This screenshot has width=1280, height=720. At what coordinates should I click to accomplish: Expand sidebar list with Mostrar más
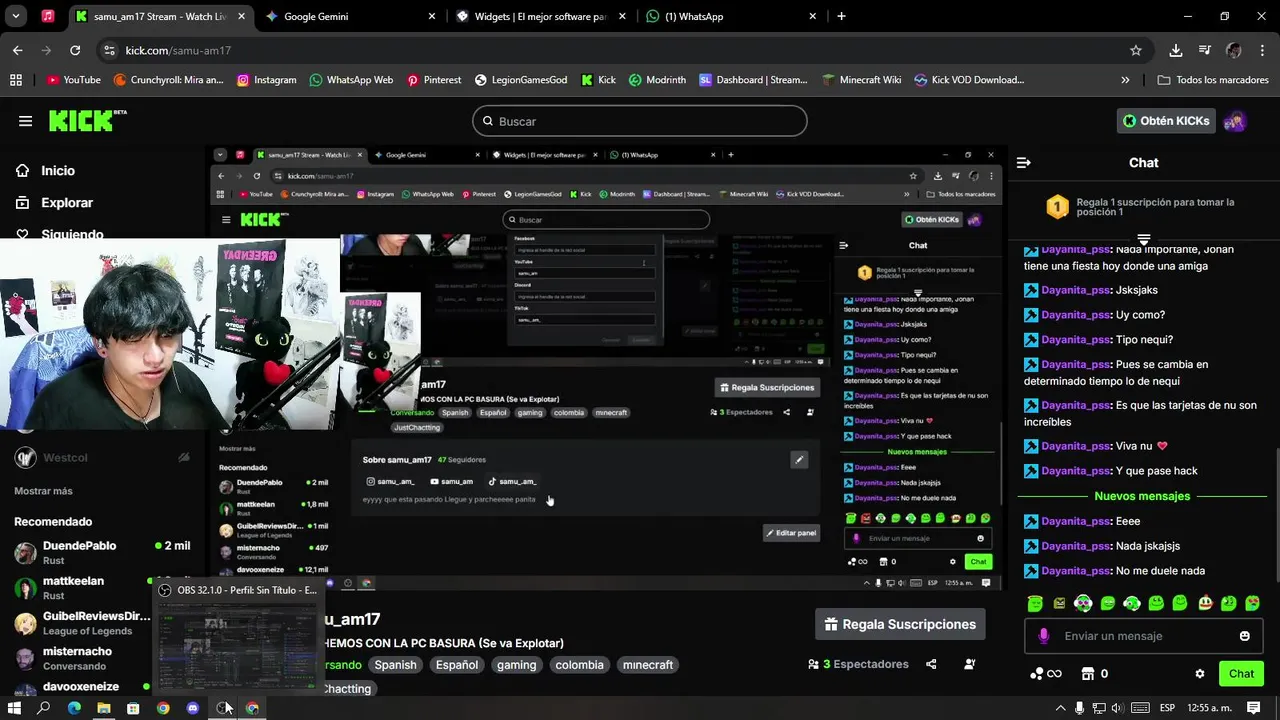(43, 491)
